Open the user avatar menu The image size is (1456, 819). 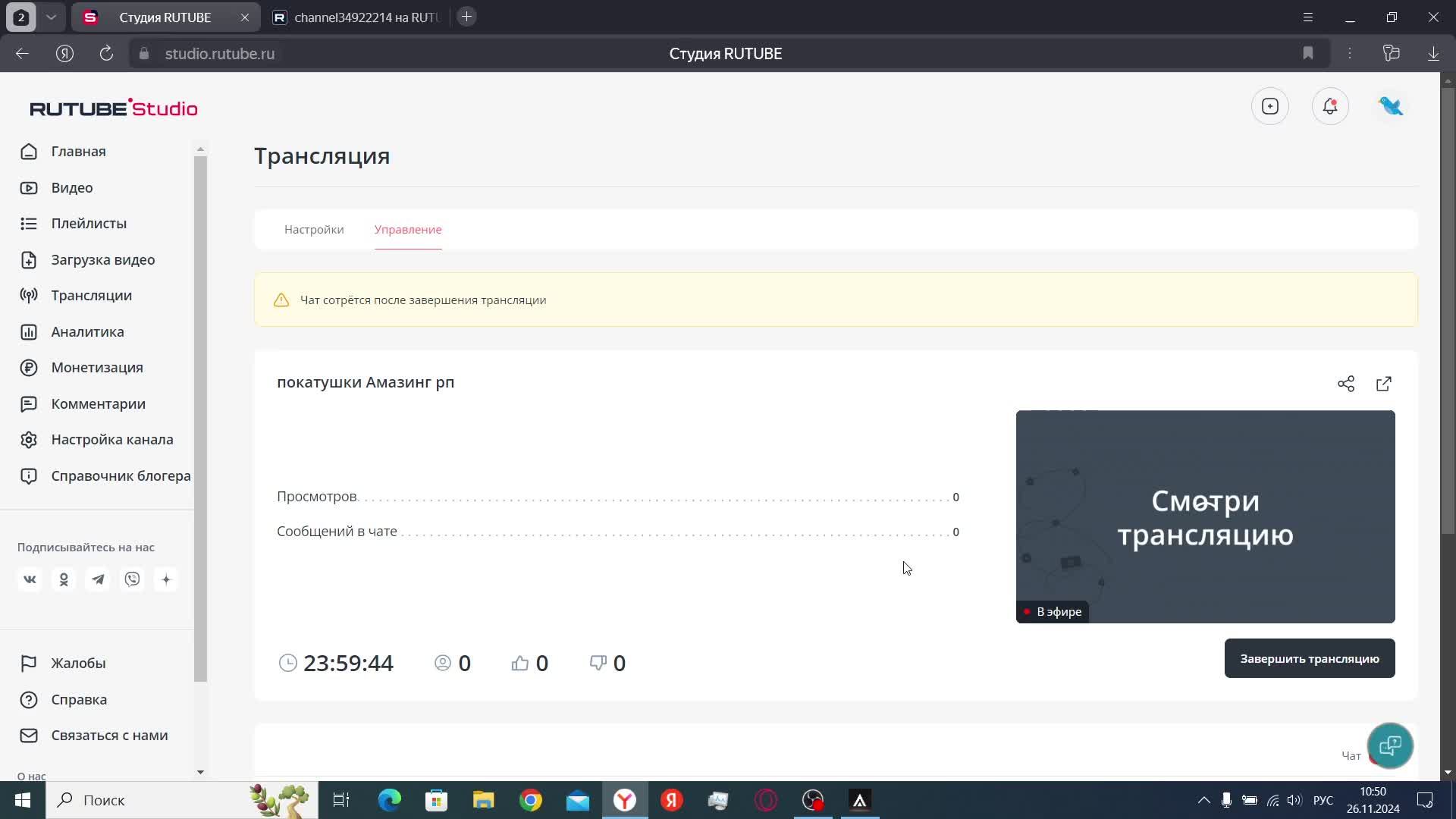pos(1391,106)
